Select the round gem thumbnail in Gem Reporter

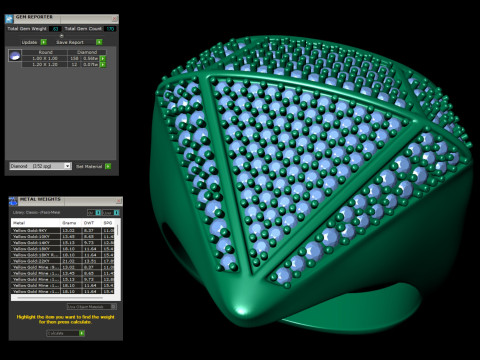click(15, 56)
